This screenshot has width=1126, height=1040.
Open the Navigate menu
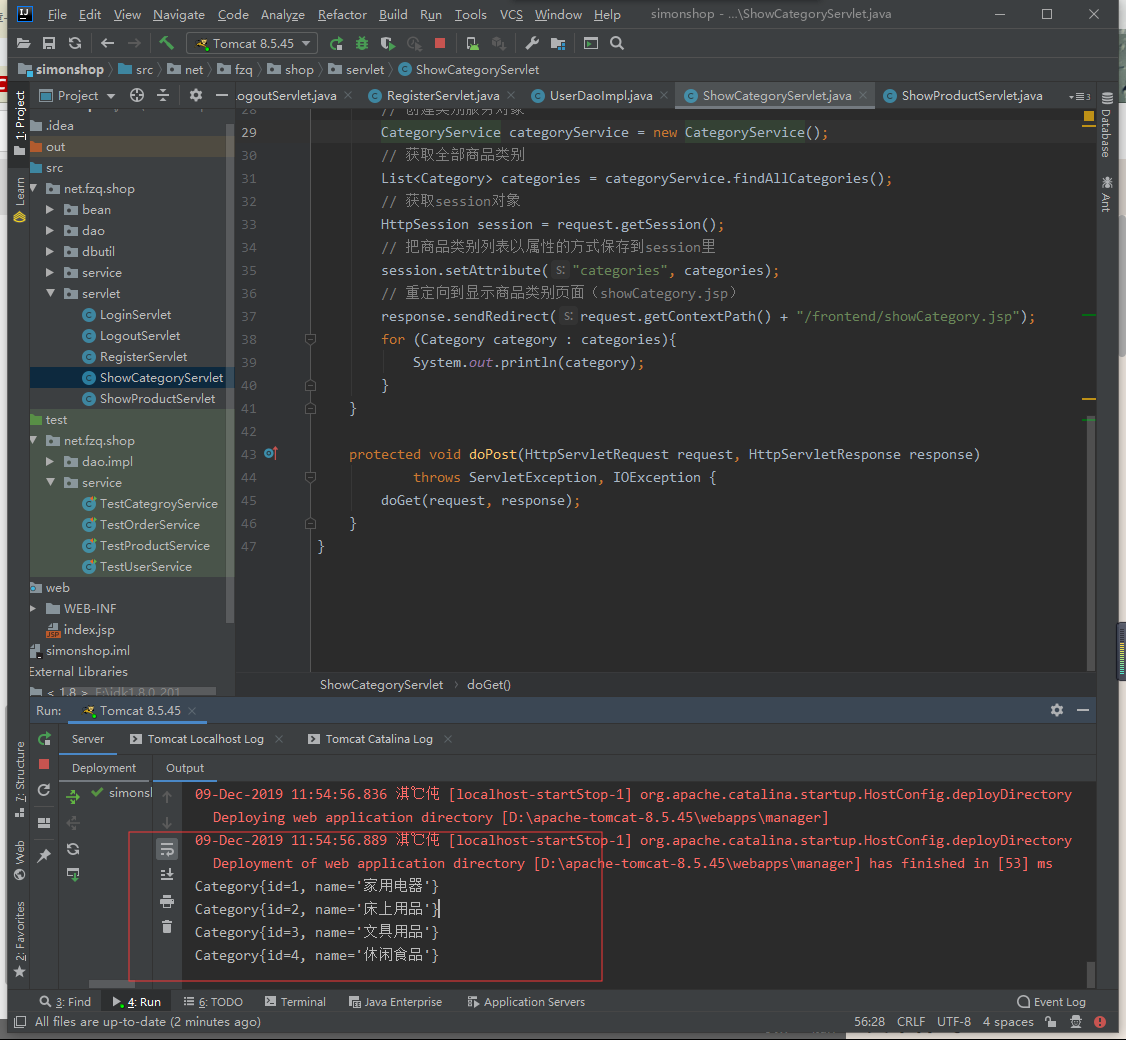pyautogui.click(x=179, y=14)
